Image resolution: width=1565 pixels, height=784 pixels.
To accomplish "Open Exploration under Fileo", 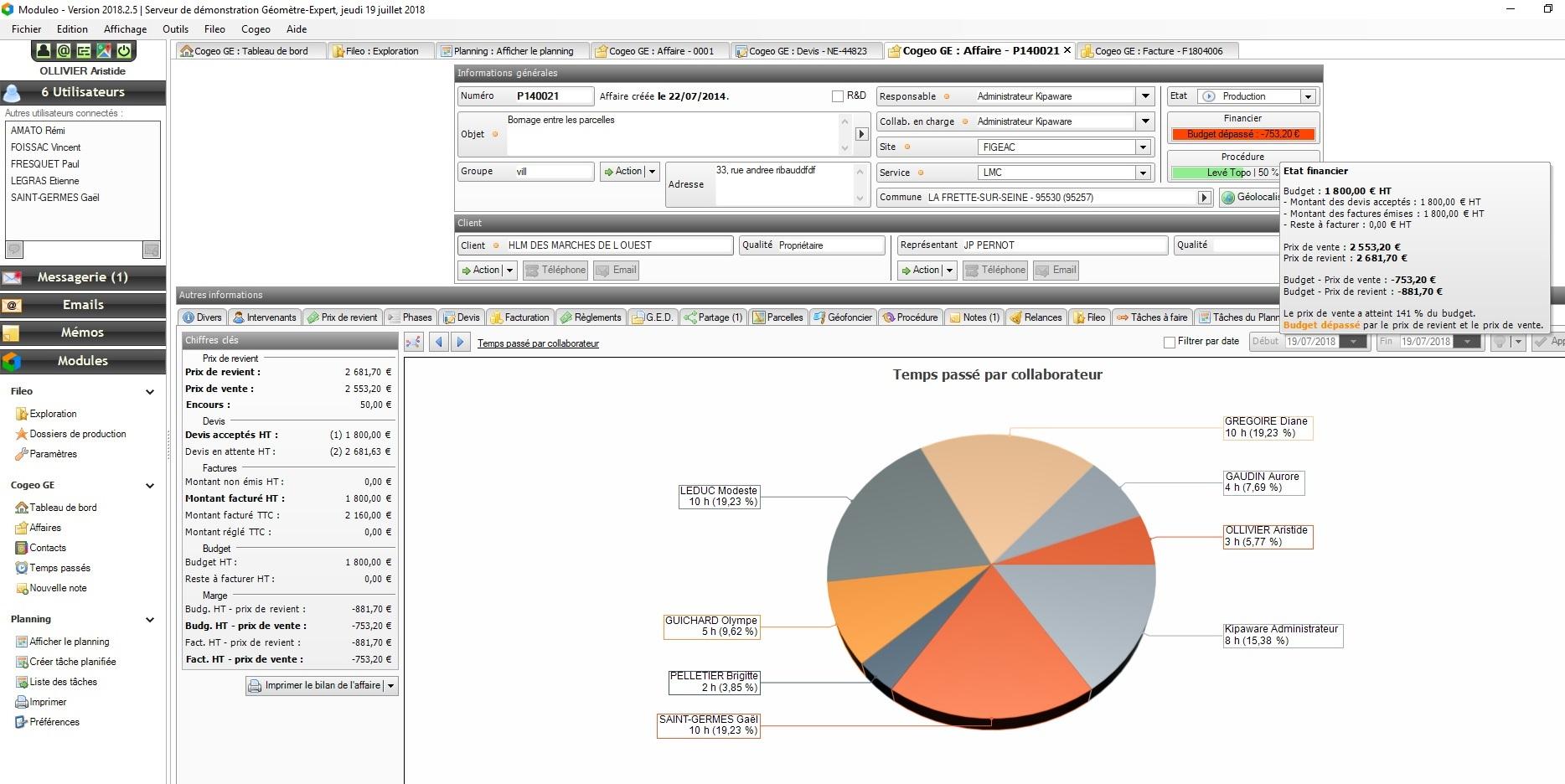I will pyautogui.click(x=46, y=414).
